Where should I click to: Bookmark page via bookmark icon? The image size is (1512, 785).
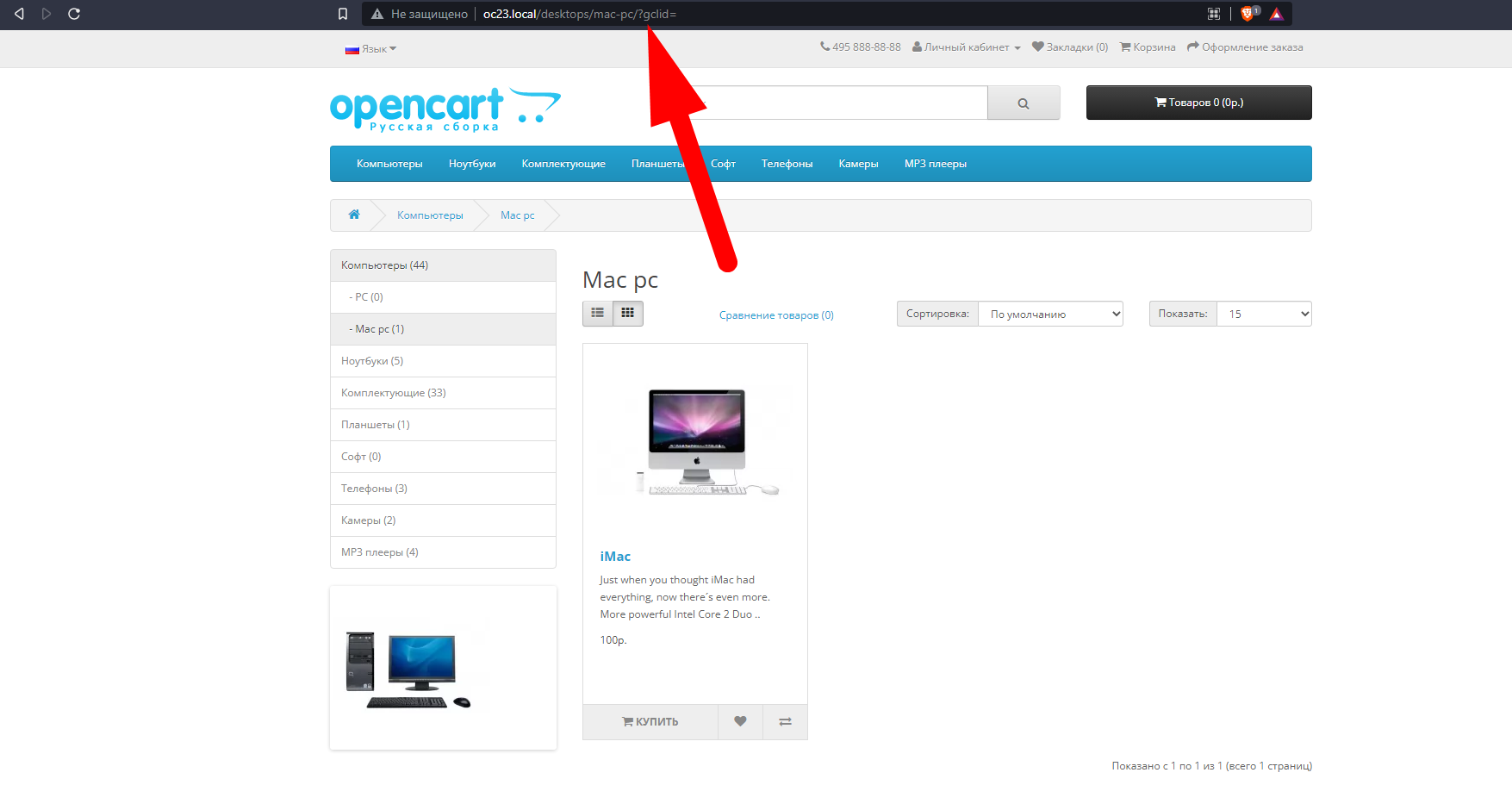[343, 14]
